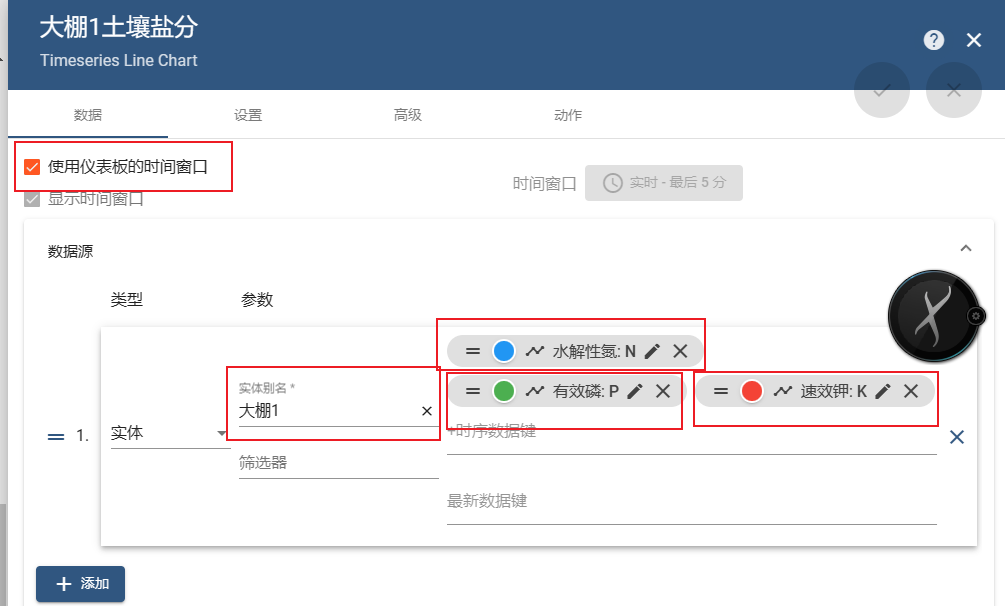Open blue color swatch of 水解性氮: N
1005x606 pixels.
click(x=504, y=351)
